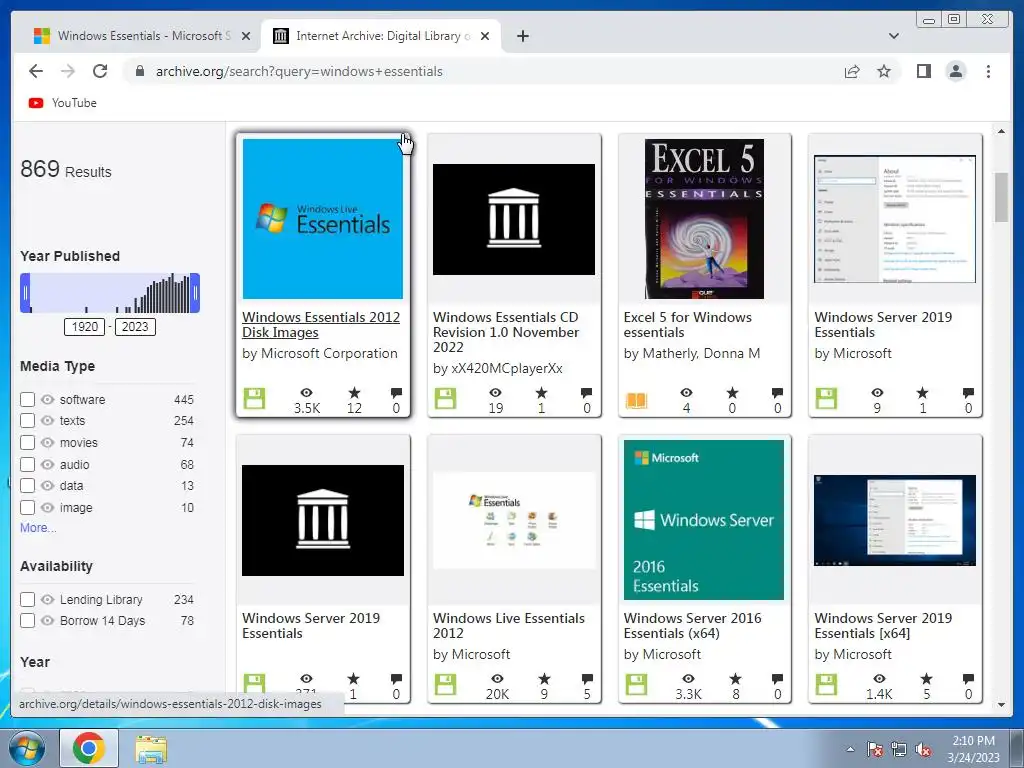Share this page icon in address bar
This screenshot has height=768, width=1024.
coord(852,71)
